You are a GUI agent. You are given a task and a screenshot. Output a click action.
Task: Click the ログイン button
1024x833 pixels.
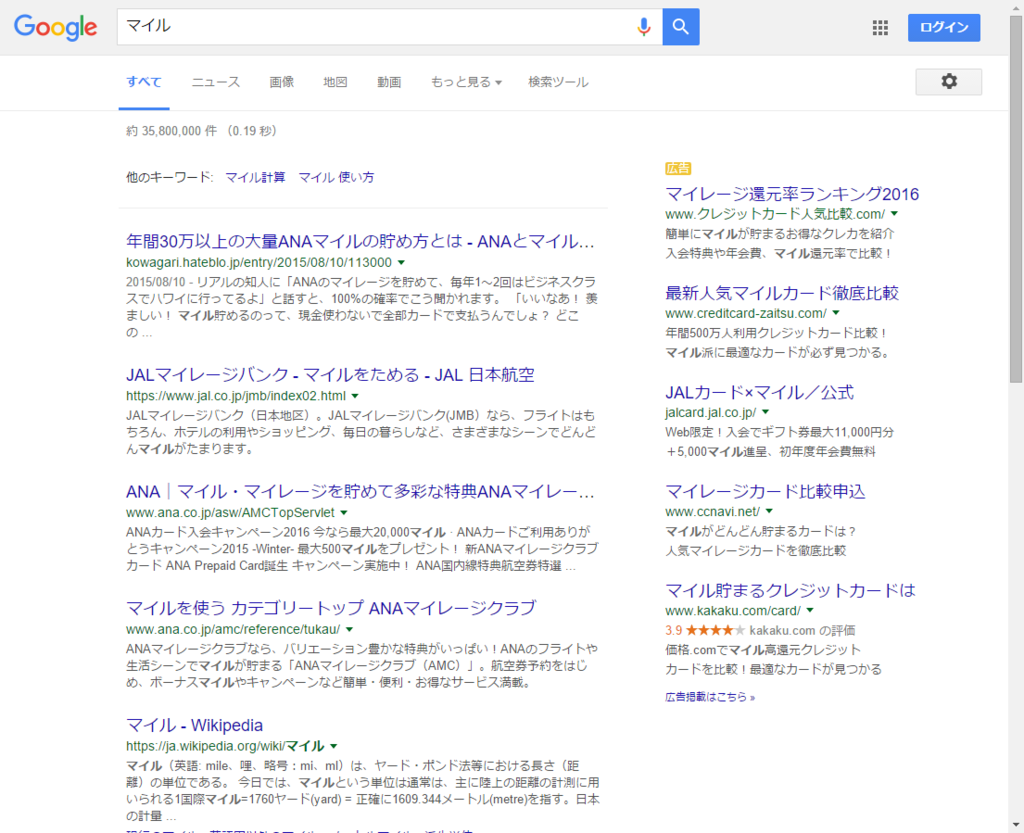coord(944,27)
